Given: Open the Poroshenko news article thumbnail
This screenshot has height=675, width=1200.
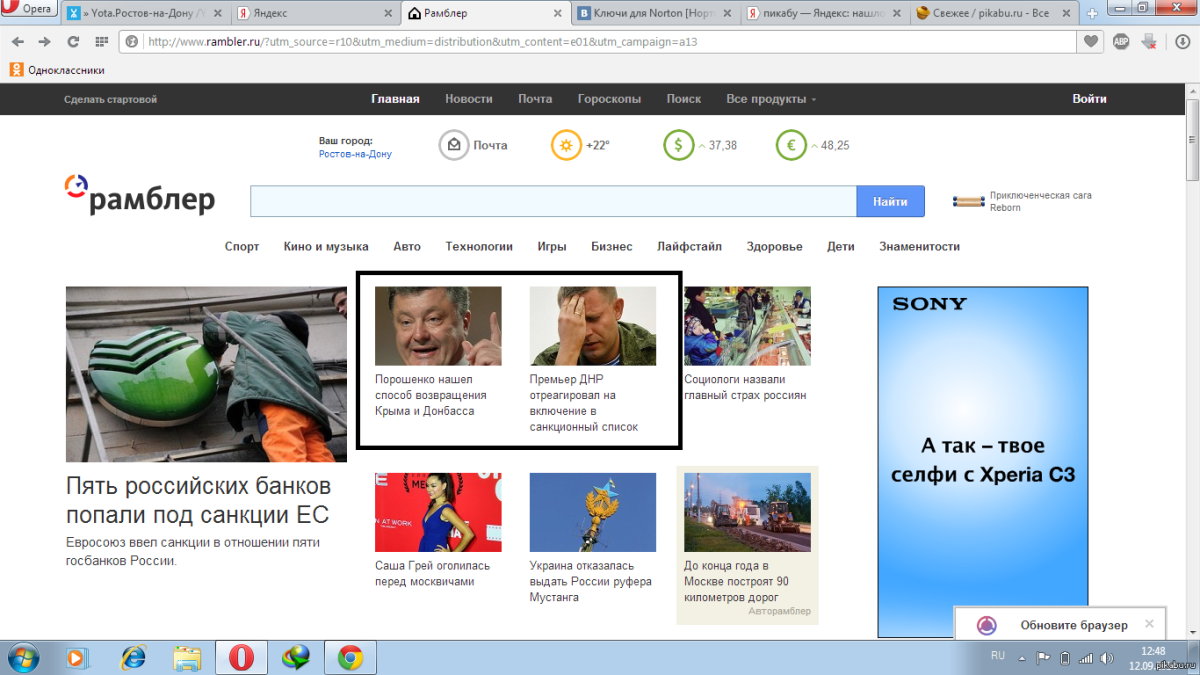Looking at the screenshot, I should coord(438,326).
